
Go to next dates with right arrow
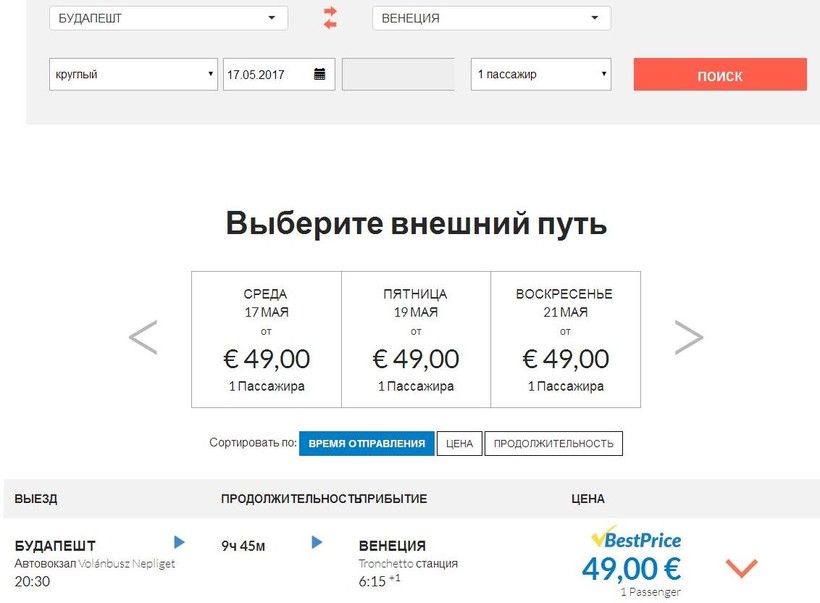(x=688, y=338)
